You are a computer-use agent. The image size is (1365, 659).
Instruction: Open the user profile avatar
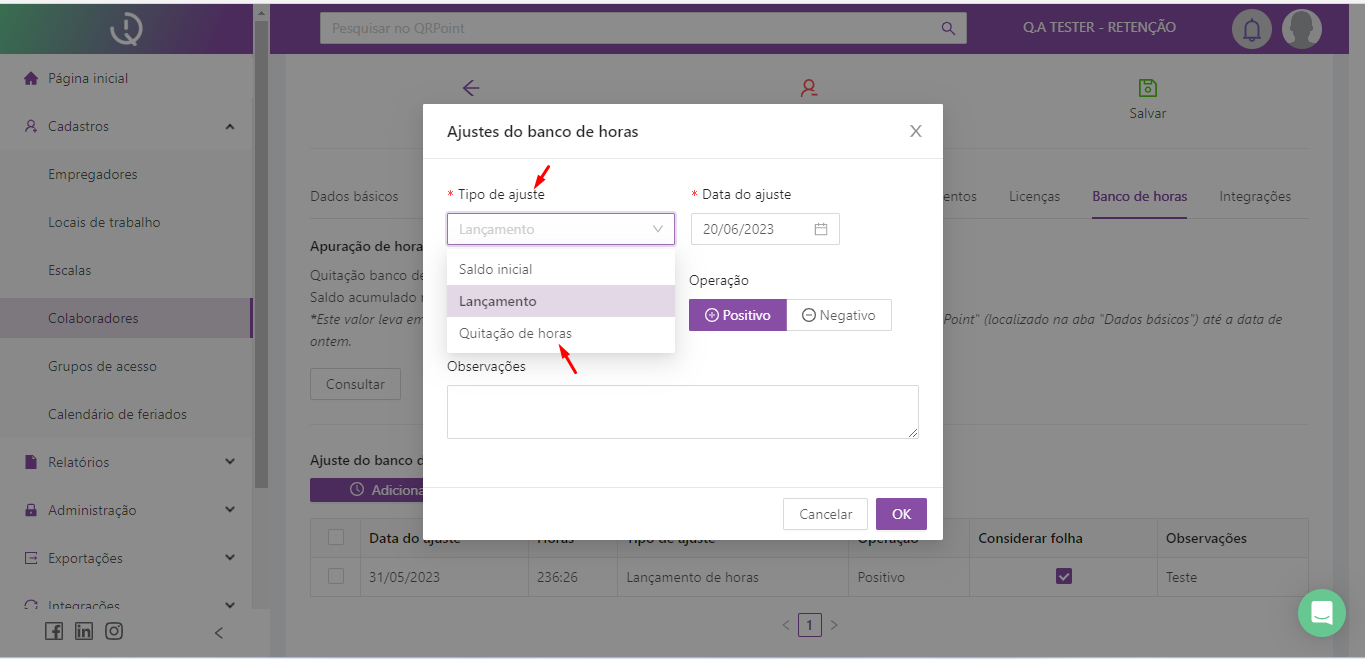pyautogui.click(x=1301, y=29)
